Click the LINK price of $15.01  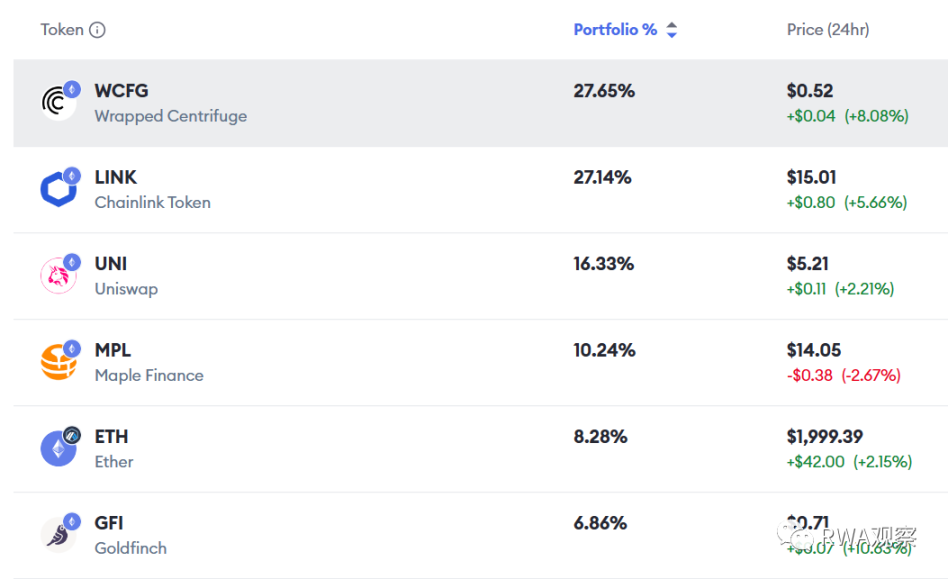tap(812, 178)
